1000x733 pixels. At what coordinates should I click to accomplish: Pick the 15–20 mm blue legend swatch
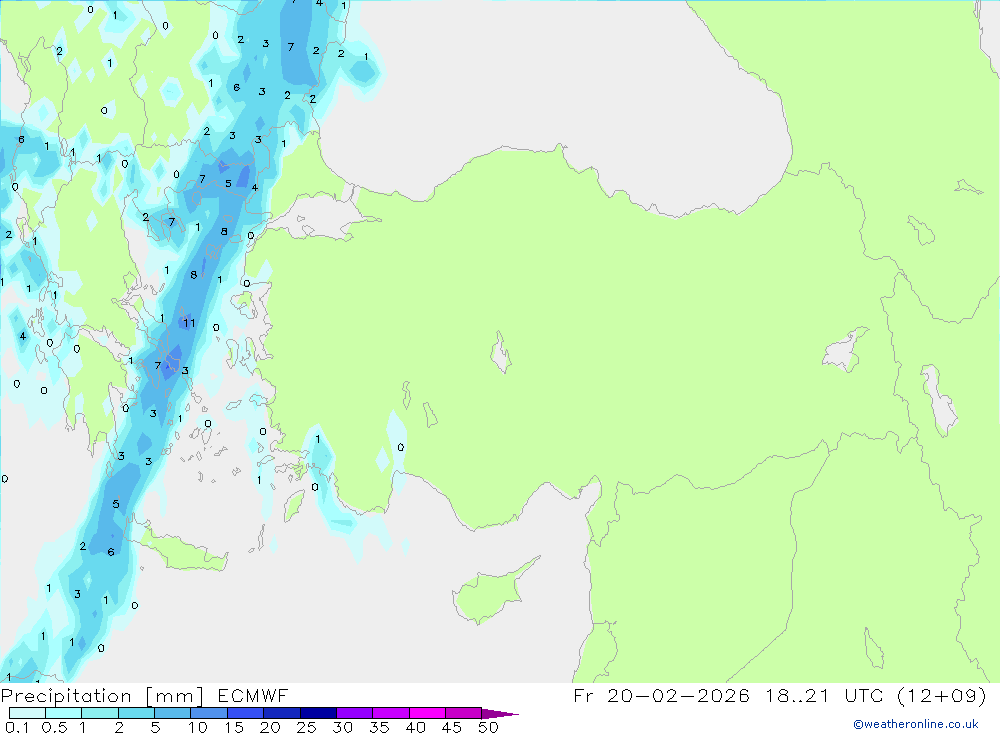pos(245,713)
